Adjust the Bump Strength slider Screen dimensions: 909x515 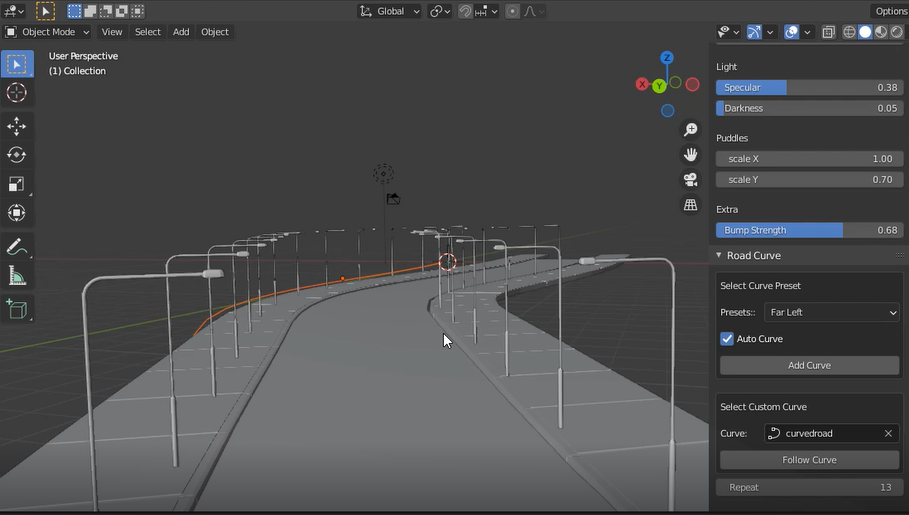click(x=809, y=230)
